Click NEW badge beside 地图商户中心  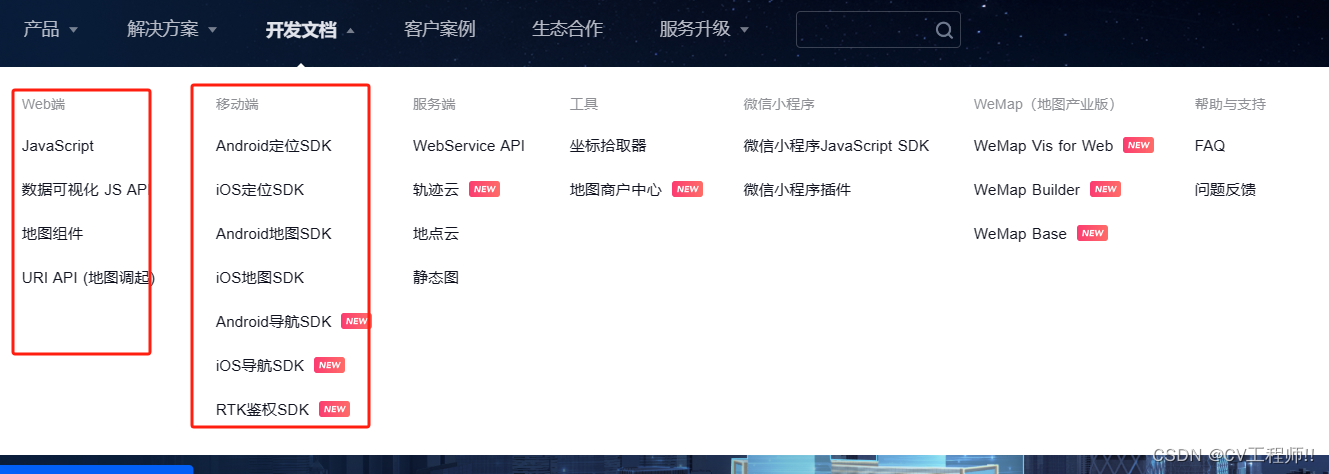pyautogui.click(x=687, y=189)
